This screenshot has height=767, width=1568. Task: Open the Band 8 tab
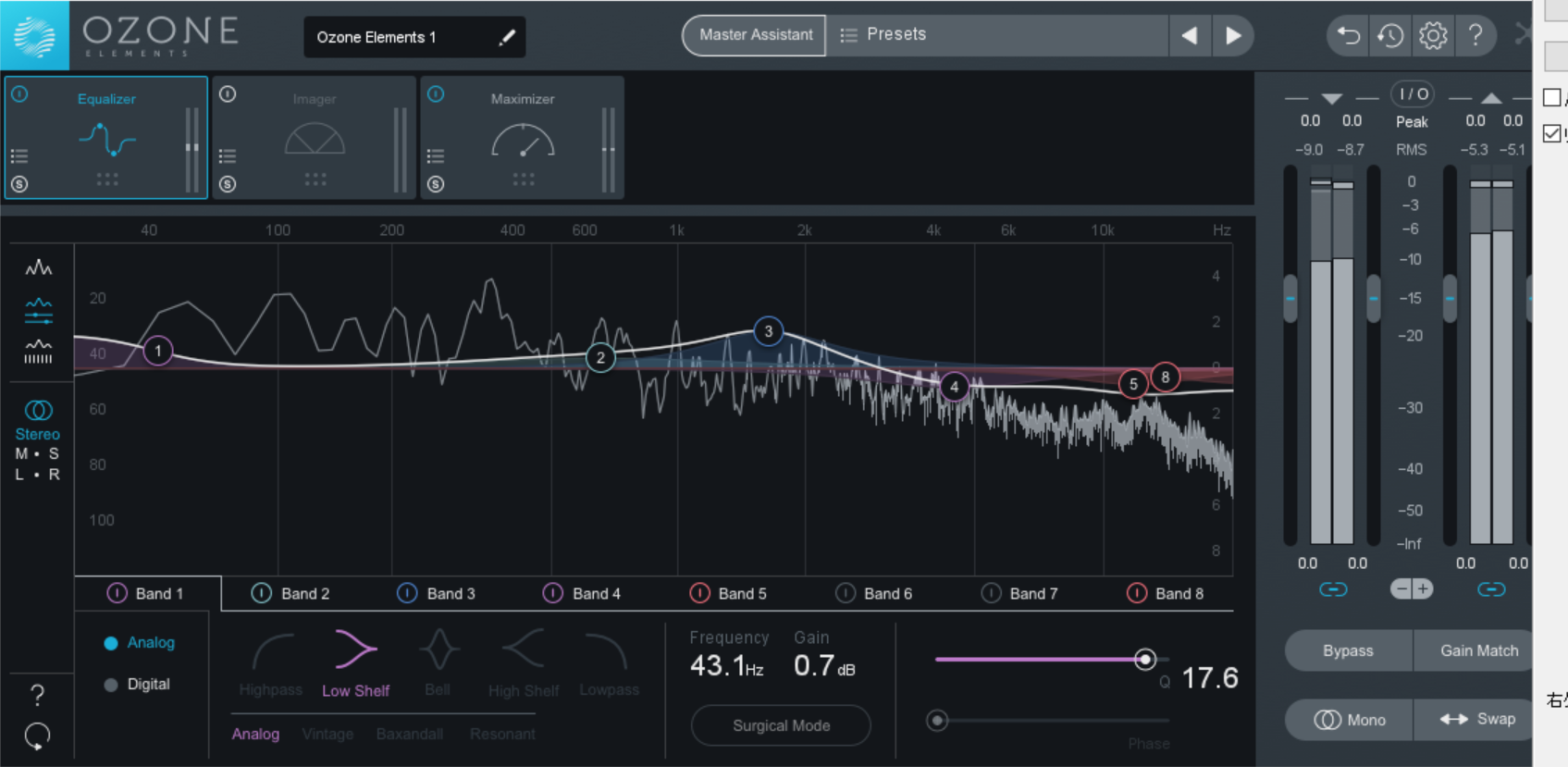coord(1166,594)
